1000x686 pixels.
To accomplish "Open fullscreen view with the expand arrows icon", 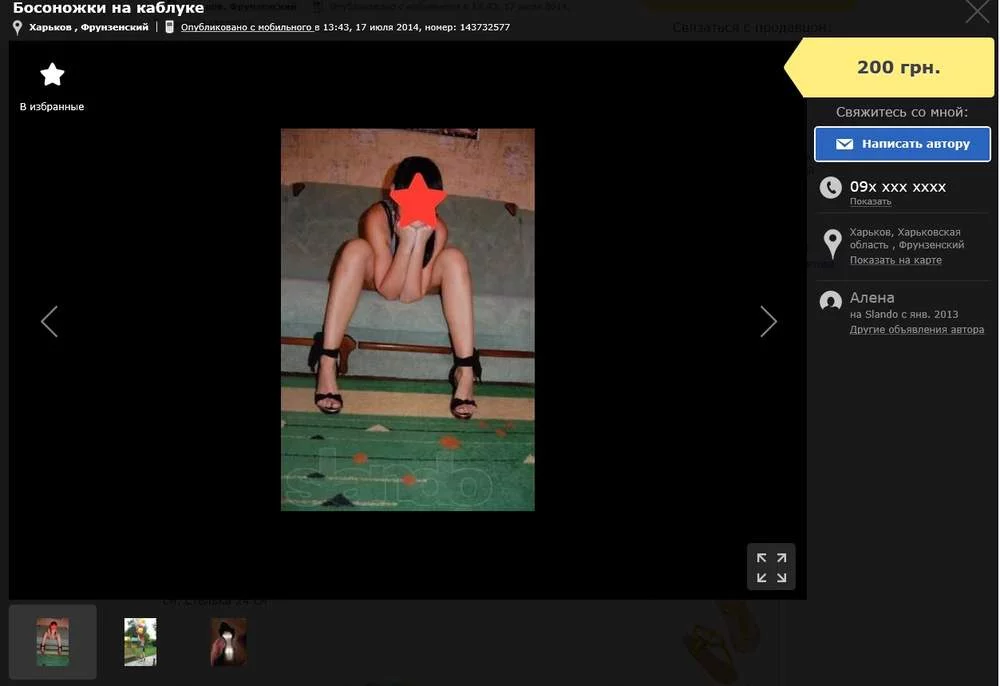I will [771, 565].
